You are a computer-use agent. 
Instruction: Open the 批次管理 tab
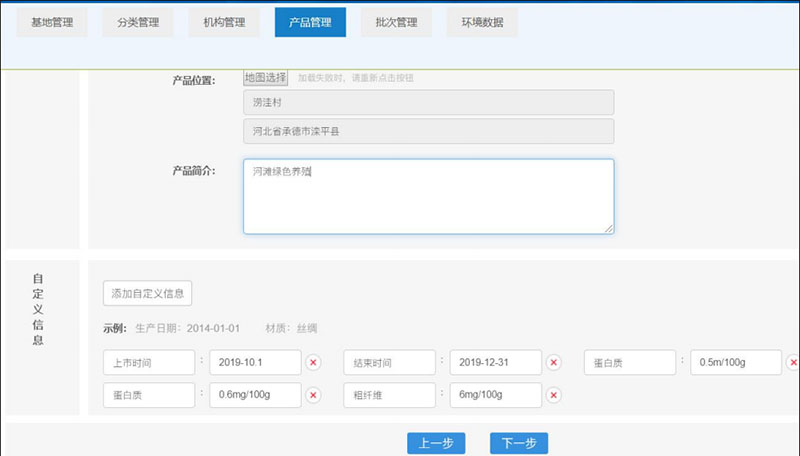pos(396,22)
